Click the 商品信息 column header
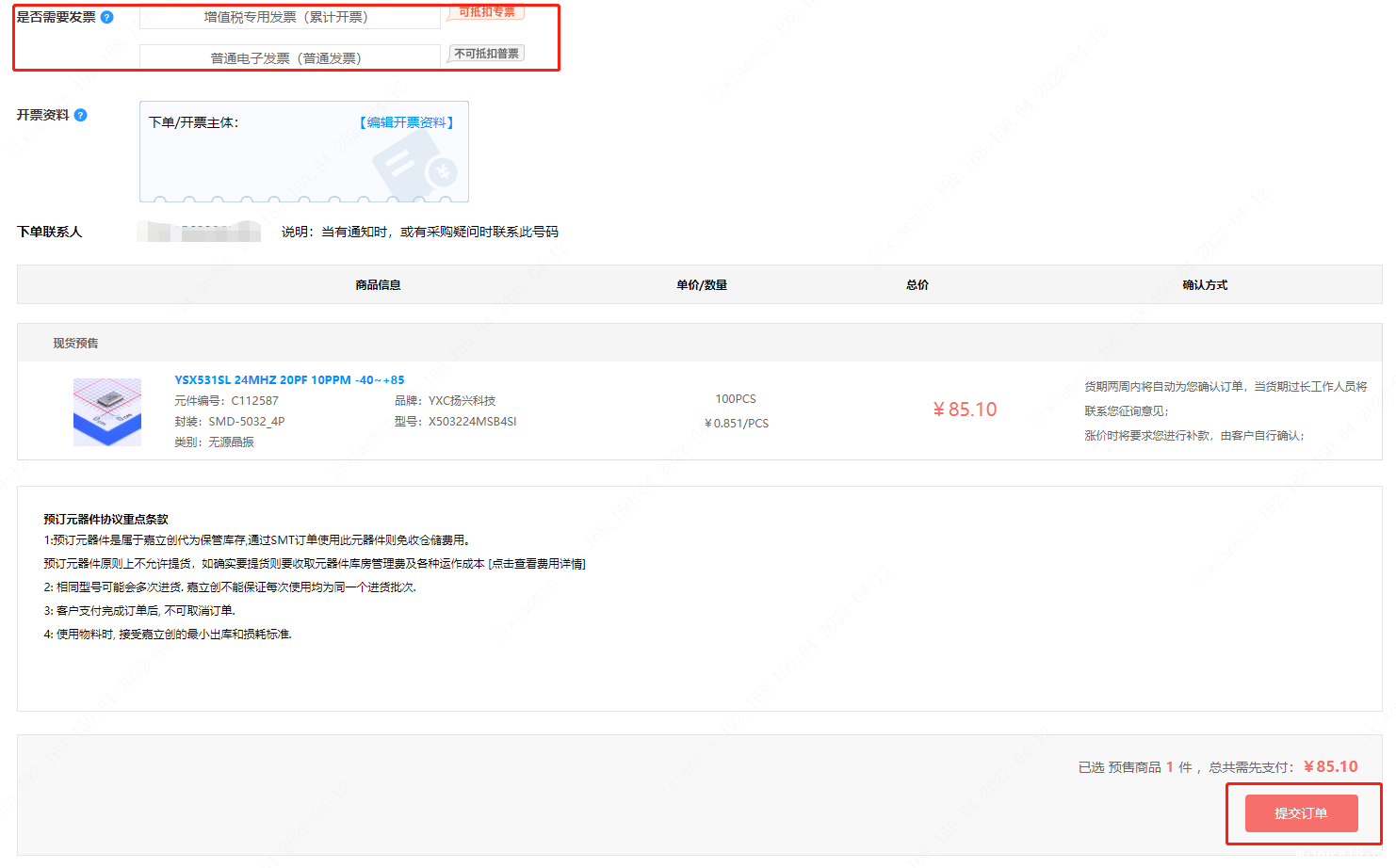 (378, 285)
